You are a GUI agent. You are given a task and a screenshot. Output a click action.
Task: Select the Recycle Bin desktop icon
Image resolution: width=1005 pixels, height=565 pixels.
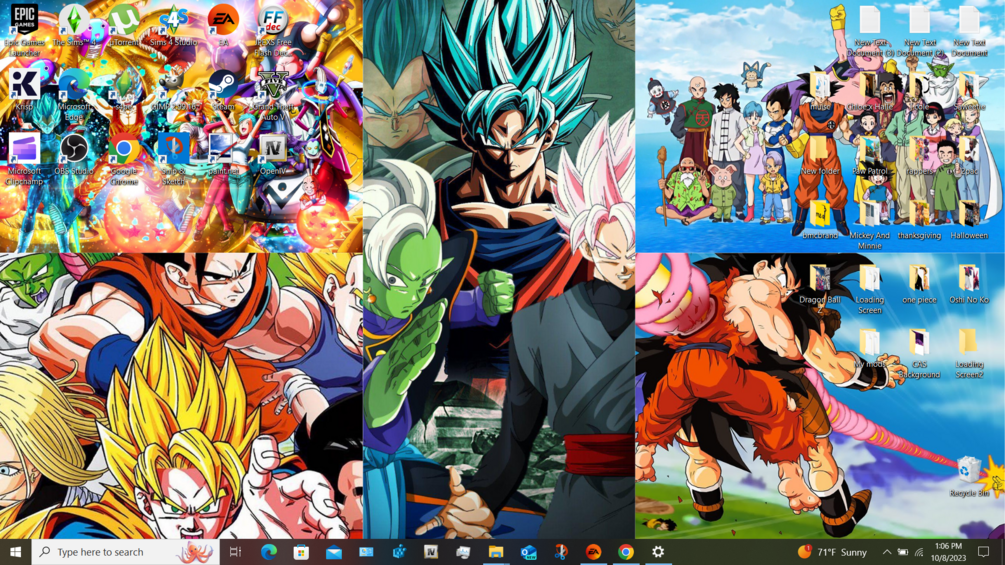click(969, 476)
